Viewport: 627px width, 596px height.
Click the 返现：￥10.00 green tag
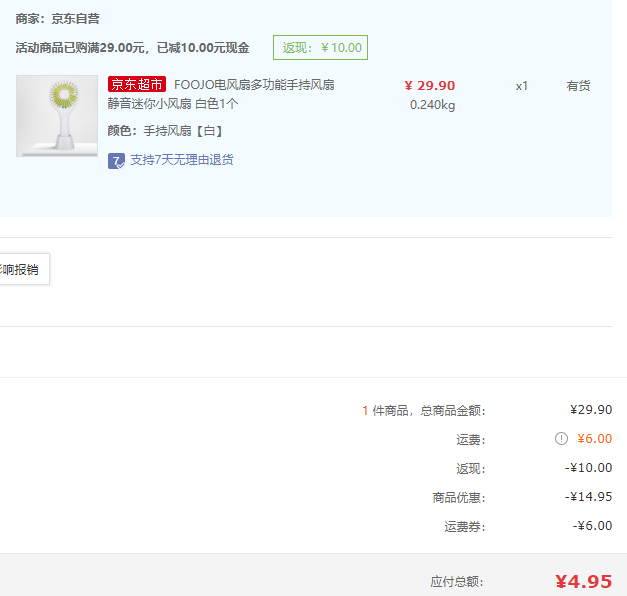point(320,48)
